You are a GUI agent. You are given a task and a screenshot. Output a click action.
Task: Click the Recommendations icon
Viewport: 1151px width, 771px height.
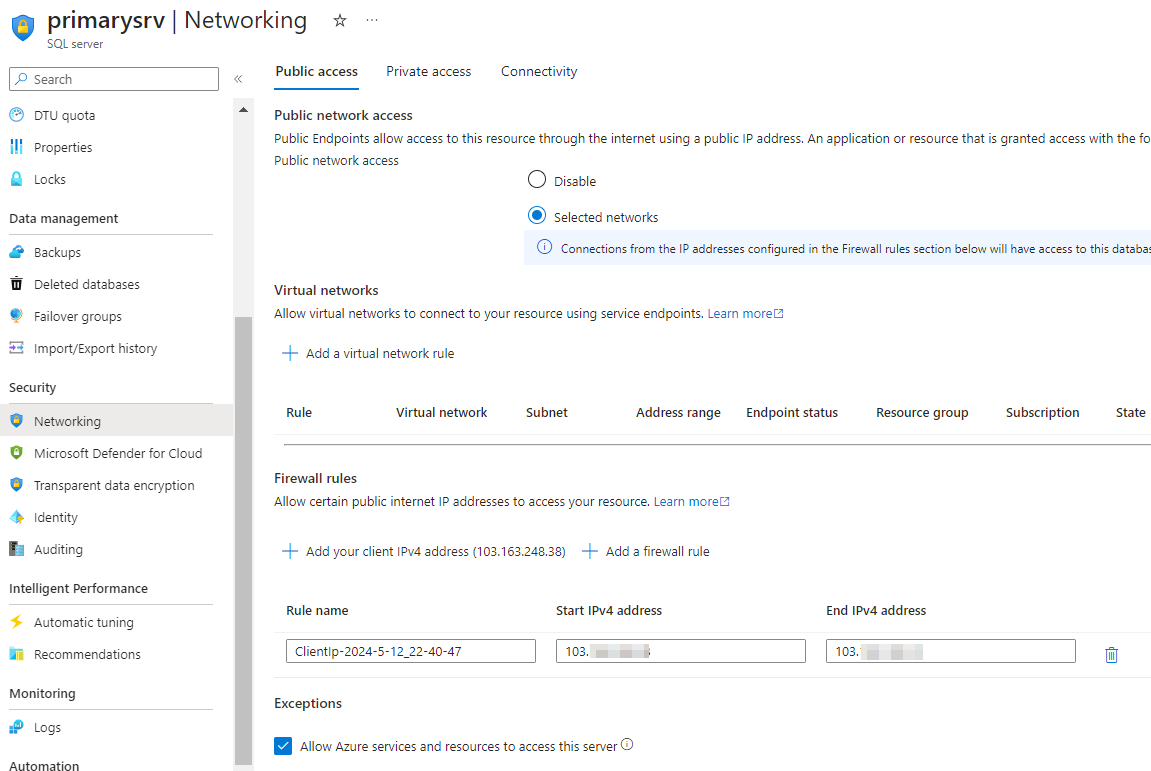[16, 654]
